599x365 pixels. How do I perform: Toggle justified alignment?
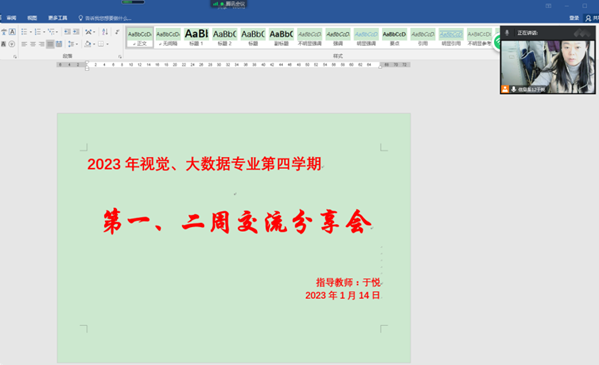[50, 44]
